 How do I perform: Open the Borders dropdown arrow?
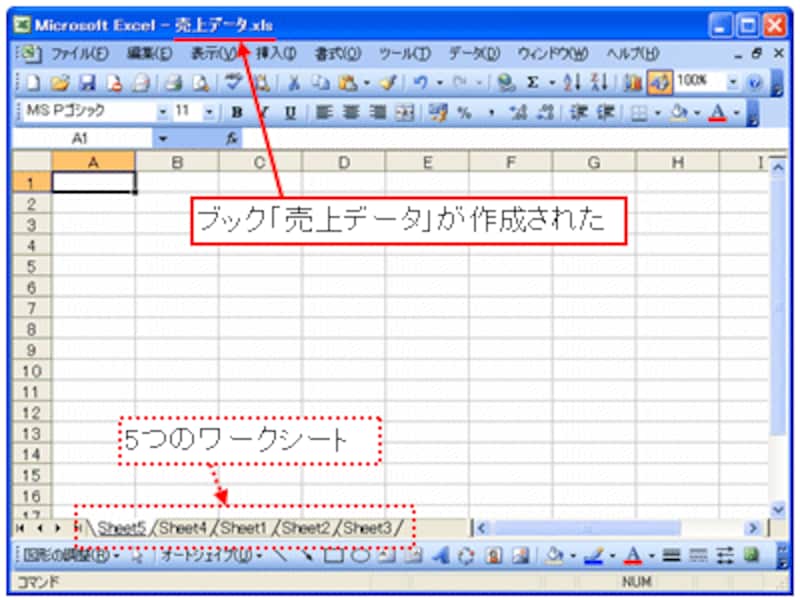click(x=658, y=113)
